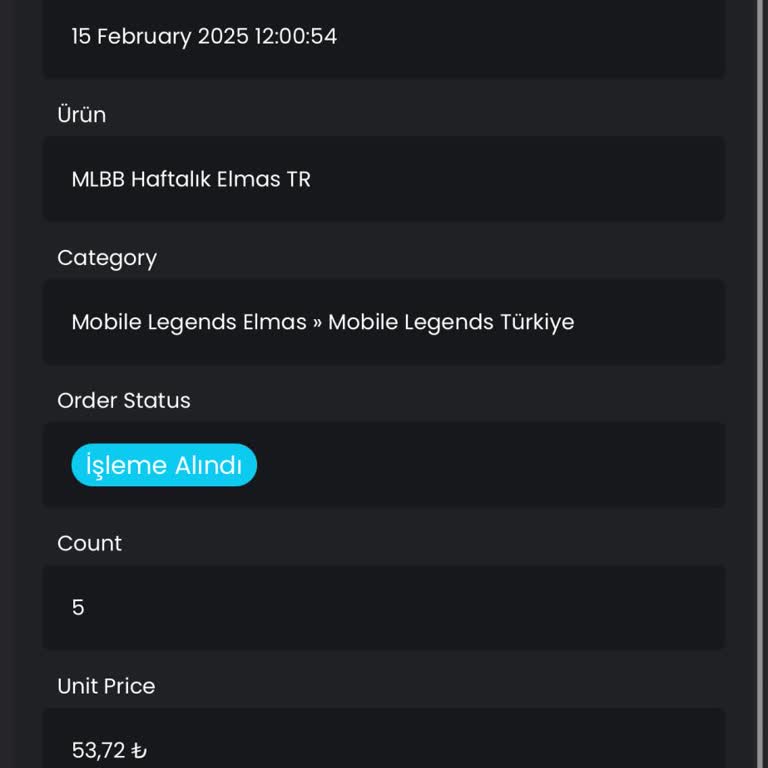Click the 53,72 unit price amount
This screenshot has height=768, width=768.
pos(98,751)
